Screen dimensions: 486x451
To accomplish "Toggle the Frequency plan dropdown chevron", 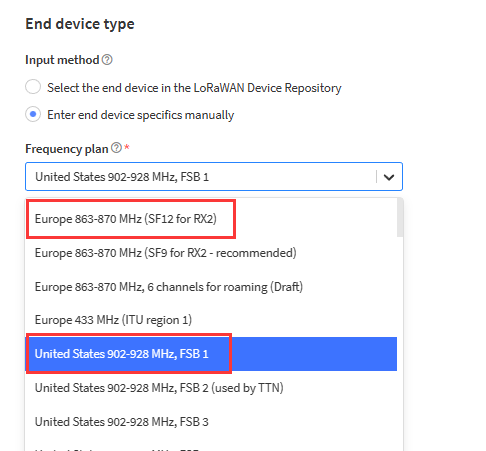I will click(389, 177).
